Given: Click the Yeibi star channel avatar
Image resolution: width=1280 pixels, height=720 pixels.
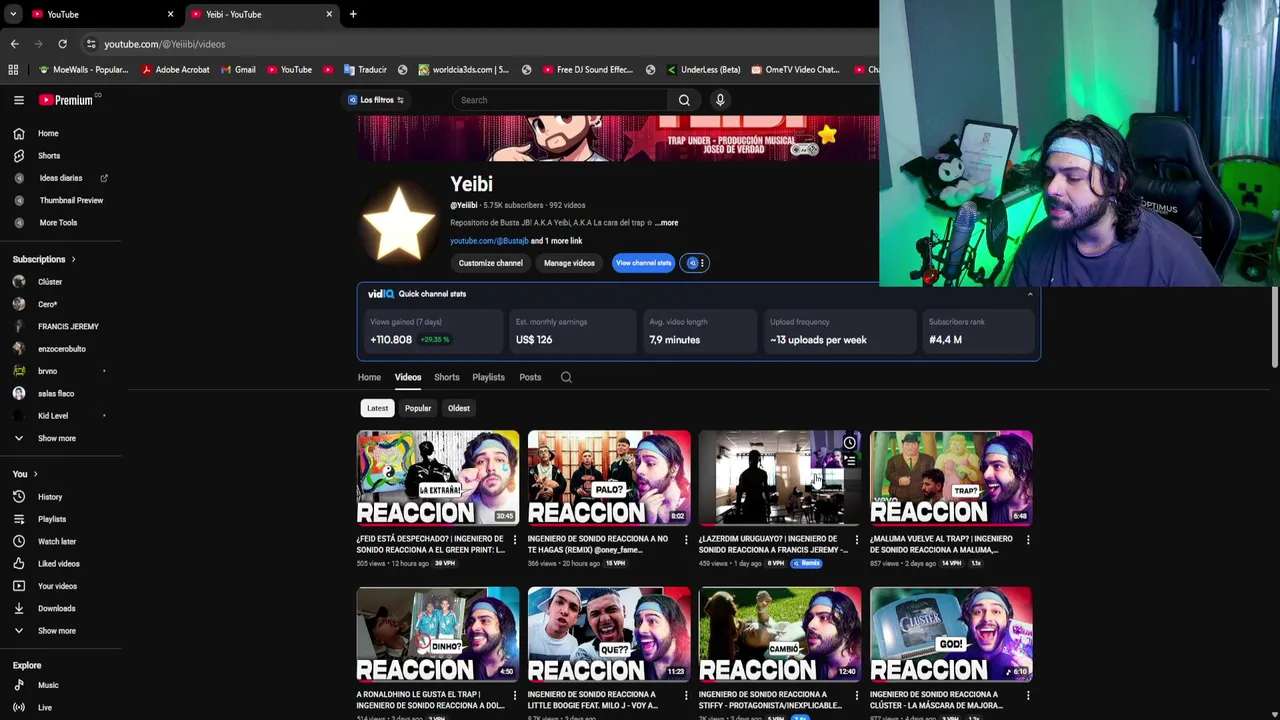Looking at the screenshot, I should [399, 223].
